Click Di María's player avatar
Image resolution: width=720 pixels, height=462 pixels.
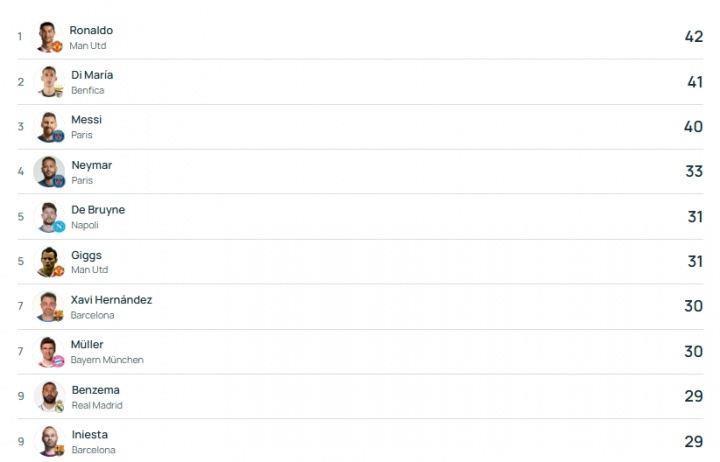[x=49, y=82]
